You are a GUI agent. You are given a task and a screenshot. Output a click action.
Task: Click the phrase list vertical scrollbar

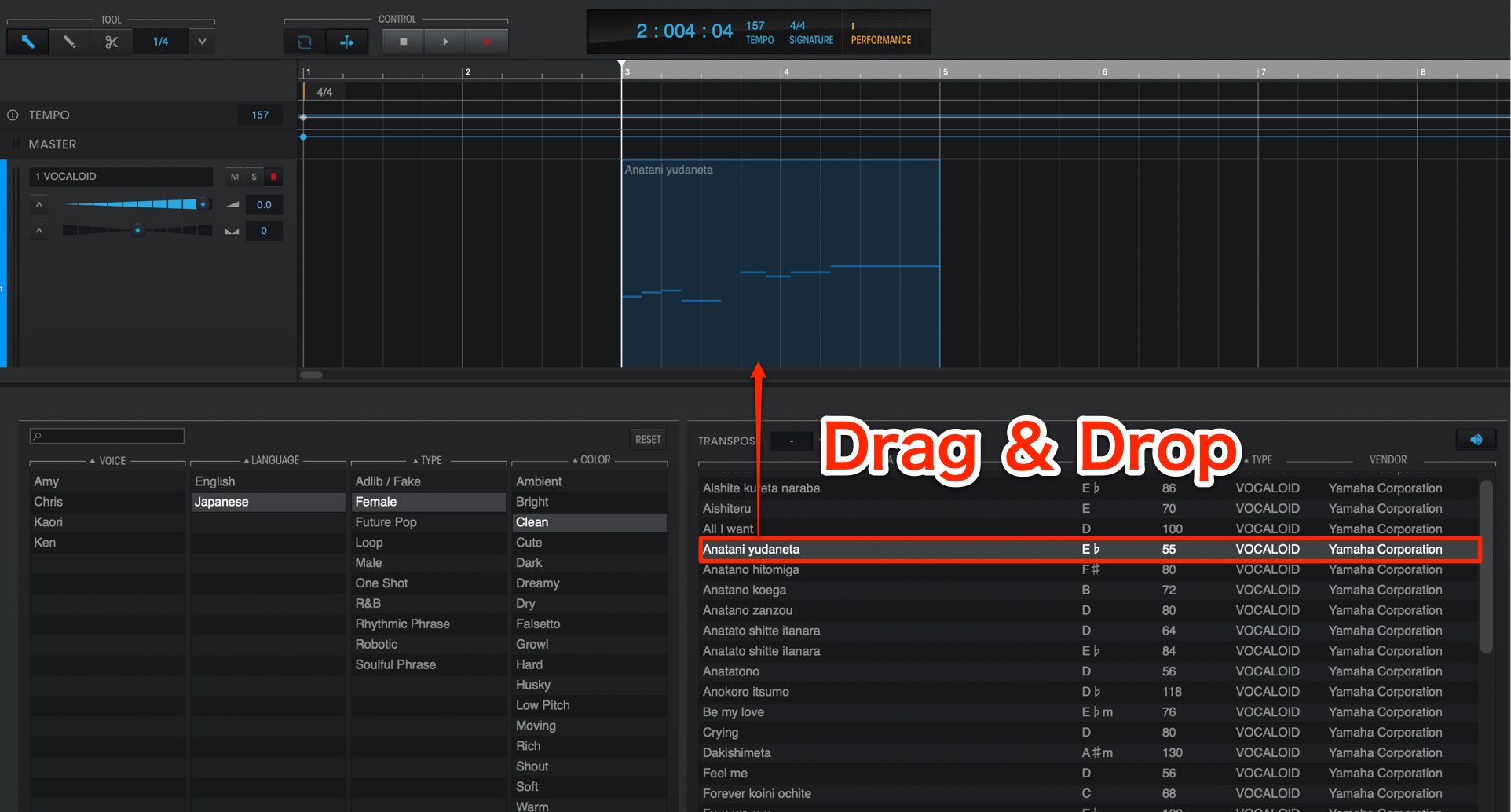pyautogui.click(x=1486, y=565)
